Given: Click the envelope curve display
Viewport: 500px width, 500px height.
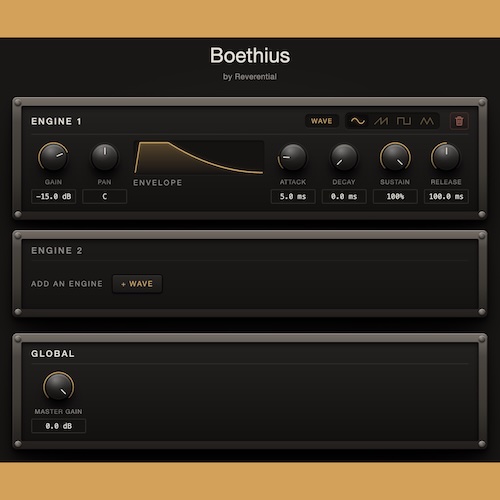Looking at the screenshot, I should point(199,158).
